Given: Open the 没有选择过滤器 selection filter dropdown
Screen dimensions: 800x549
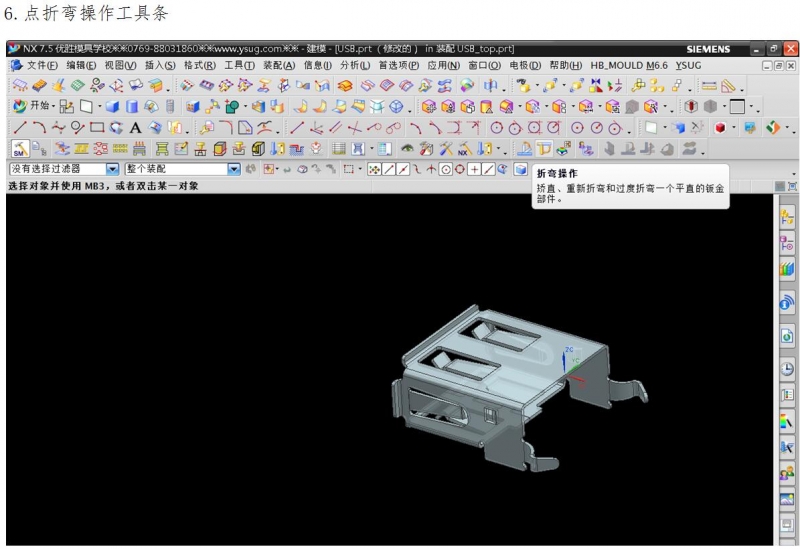Looking at the screenshot, I should click(113, 169).
